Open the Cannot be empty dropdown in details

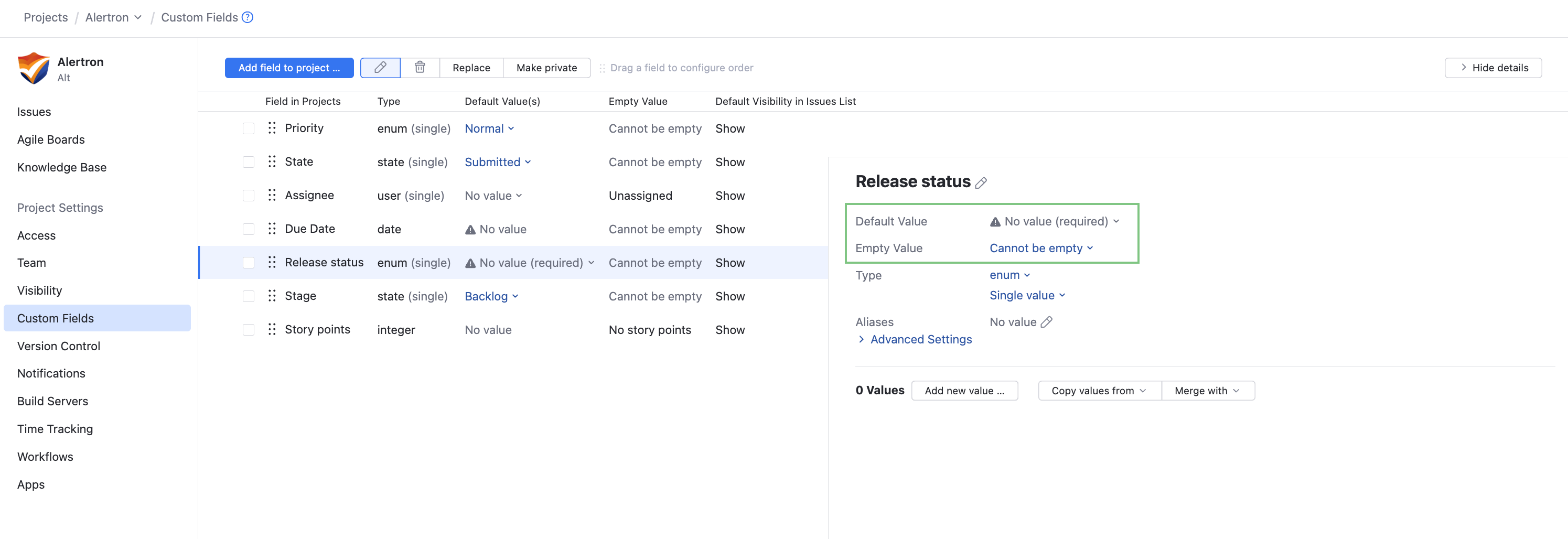click(1040, 248)
